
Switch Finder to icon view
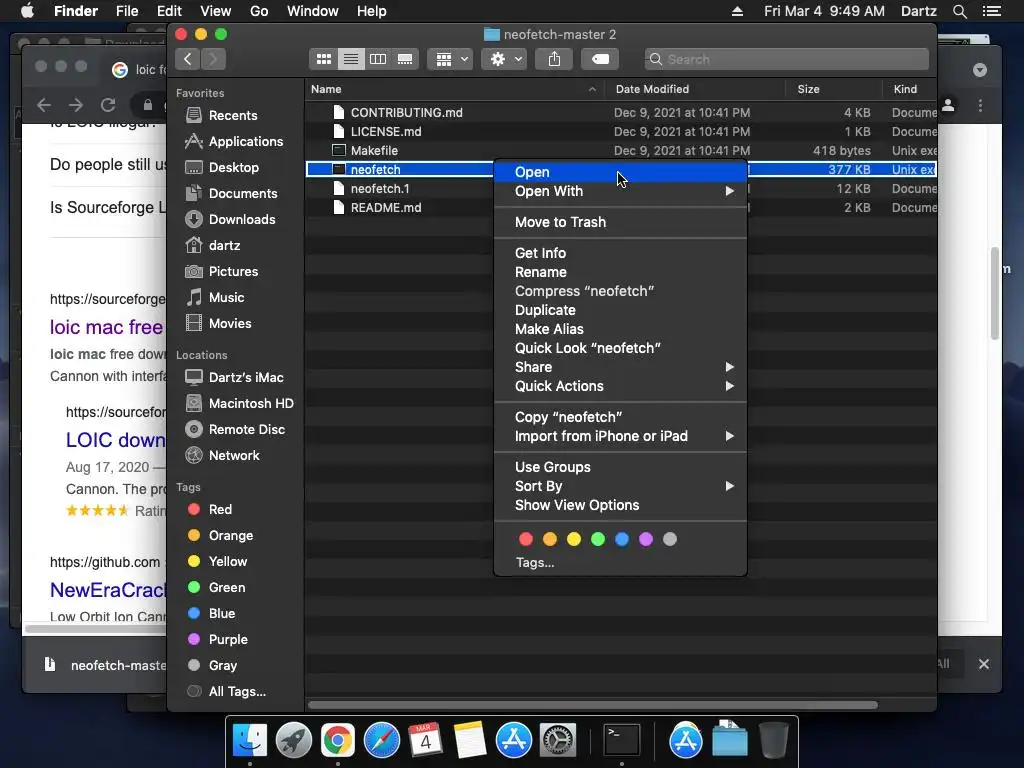[x=323, y=59]
